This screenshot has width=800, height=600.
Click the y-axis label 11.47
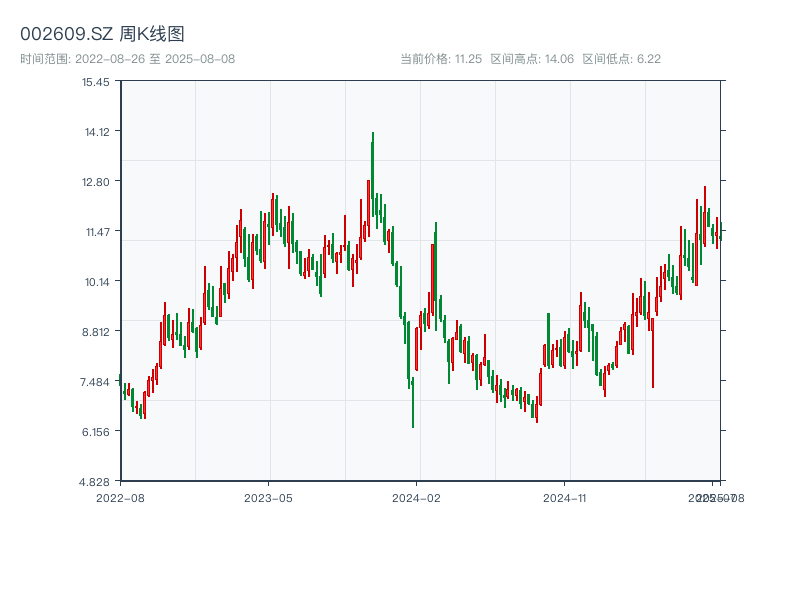coord(97,232)
